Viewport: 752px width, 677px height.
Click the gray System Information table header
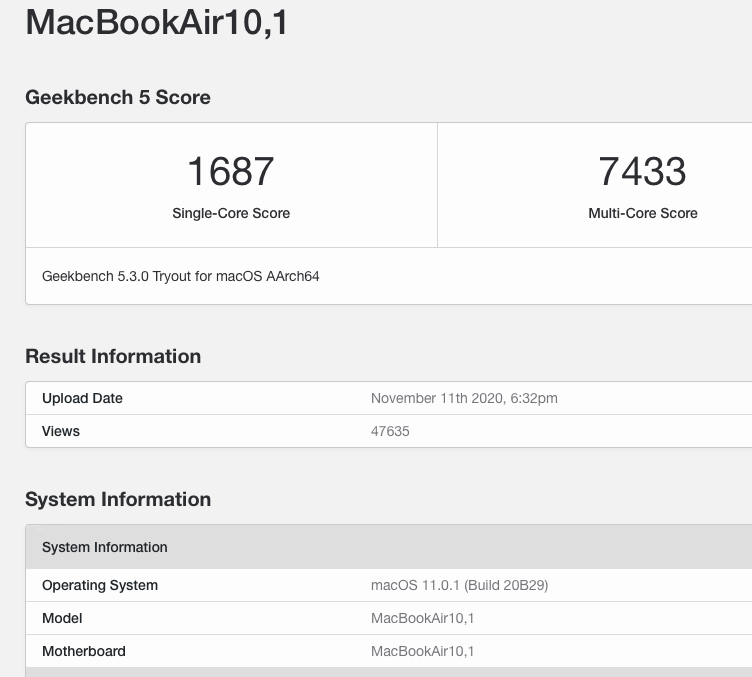pos(388,547)
